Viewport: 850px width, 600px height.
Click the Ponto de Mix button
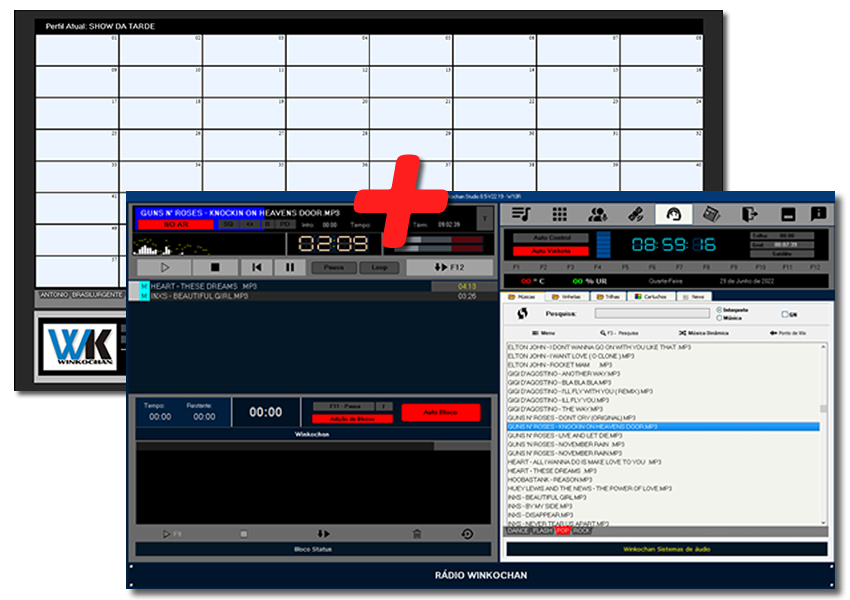point(788,333)
